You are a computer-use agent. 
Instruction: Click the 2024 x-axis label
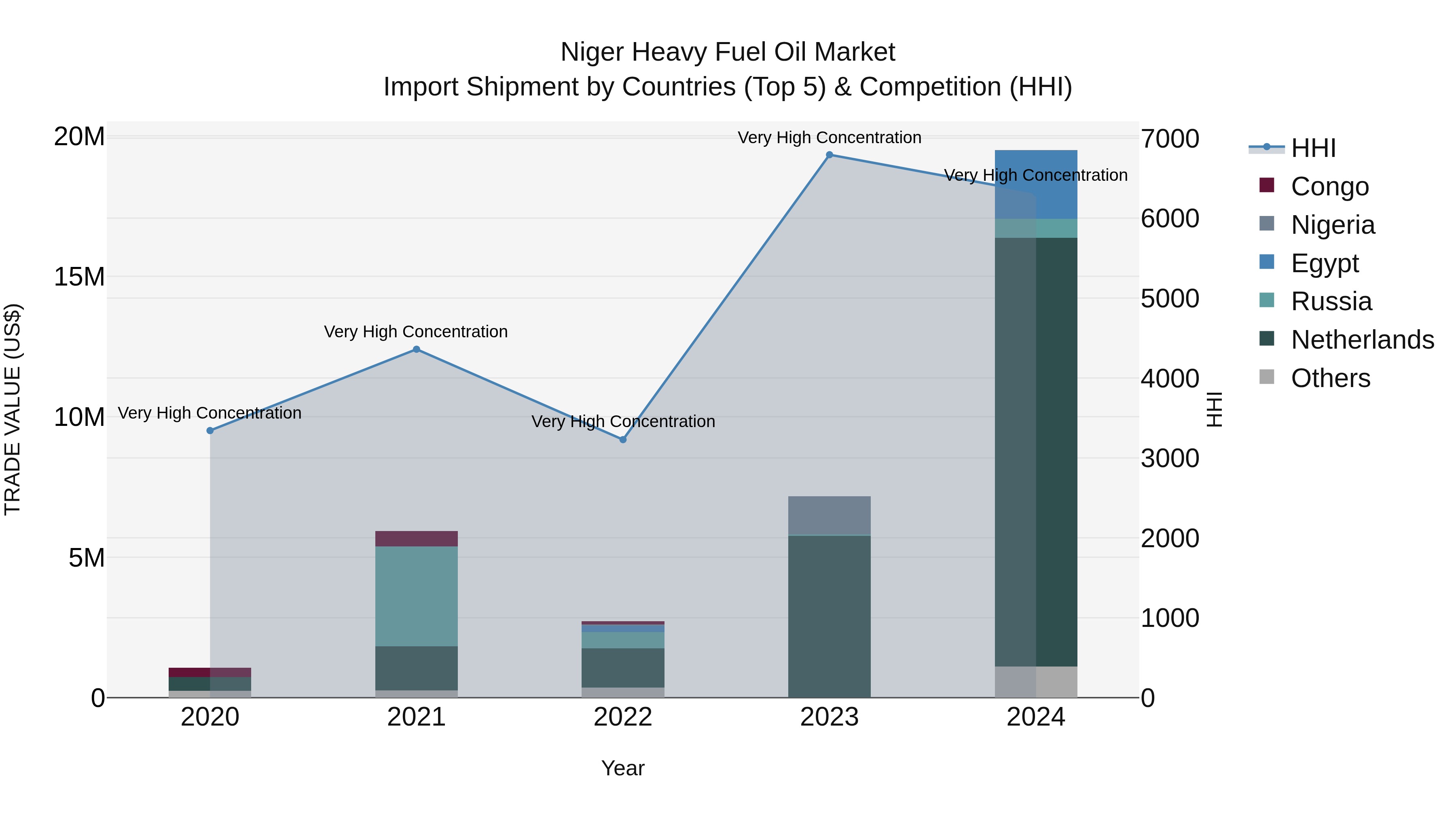pyautogui.click(x=1036, y=717)
